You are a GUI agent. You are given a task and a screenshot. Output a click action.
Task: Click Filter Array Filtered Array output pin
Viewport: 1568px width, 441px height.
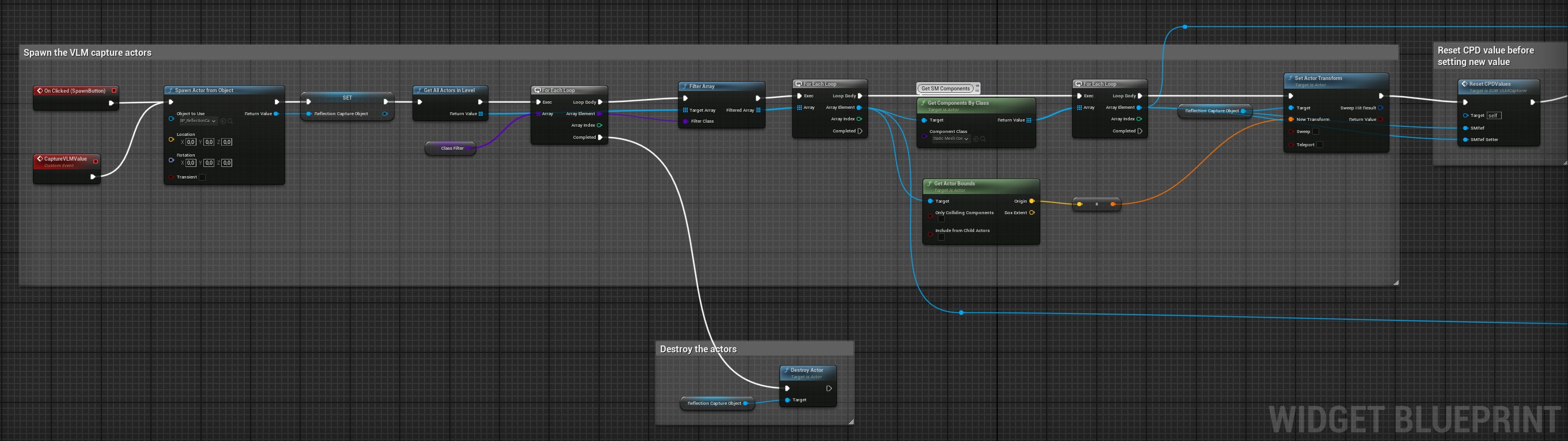click(759, 110)
